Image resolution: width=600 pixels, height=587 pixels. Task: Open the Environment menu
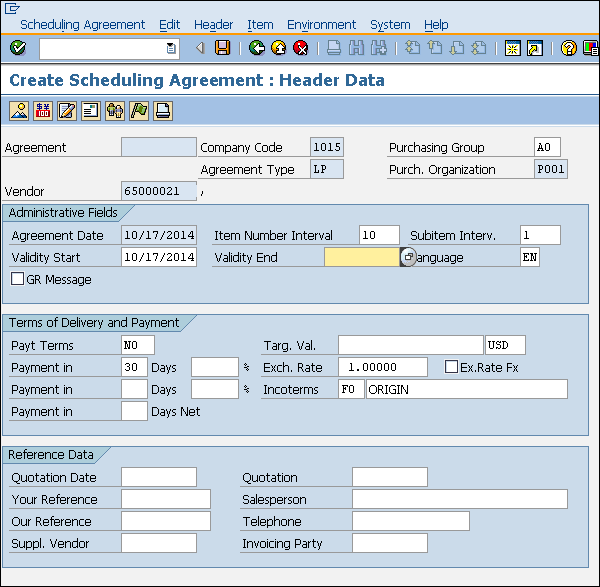321,24
